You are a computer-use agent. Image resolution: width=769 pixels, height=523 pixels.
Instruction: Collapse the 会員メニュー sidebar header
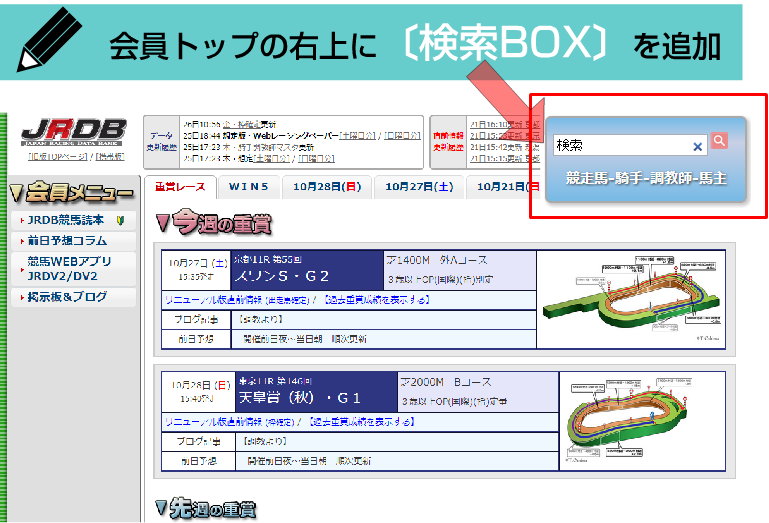pyautogui.click(x=72, y=192)
